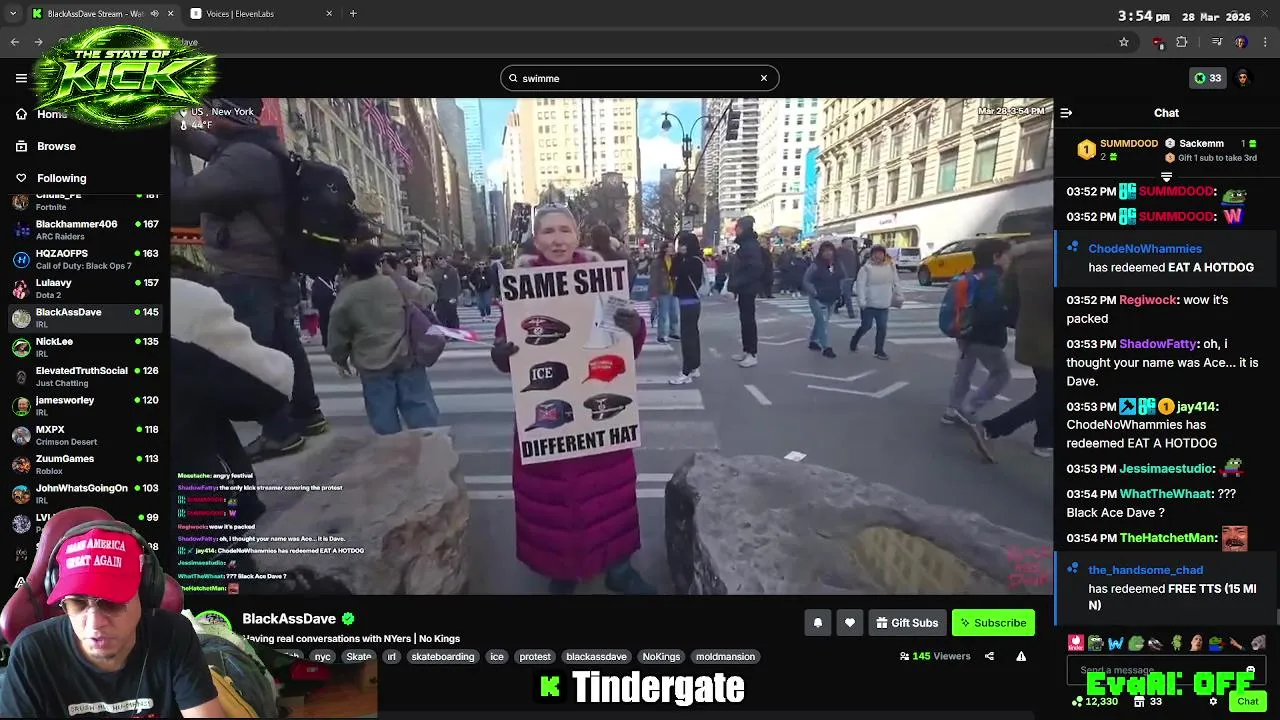Click the WhatTheWhaat username in chat
The image size is (1280, 720).
click(x=1164, y=494)
